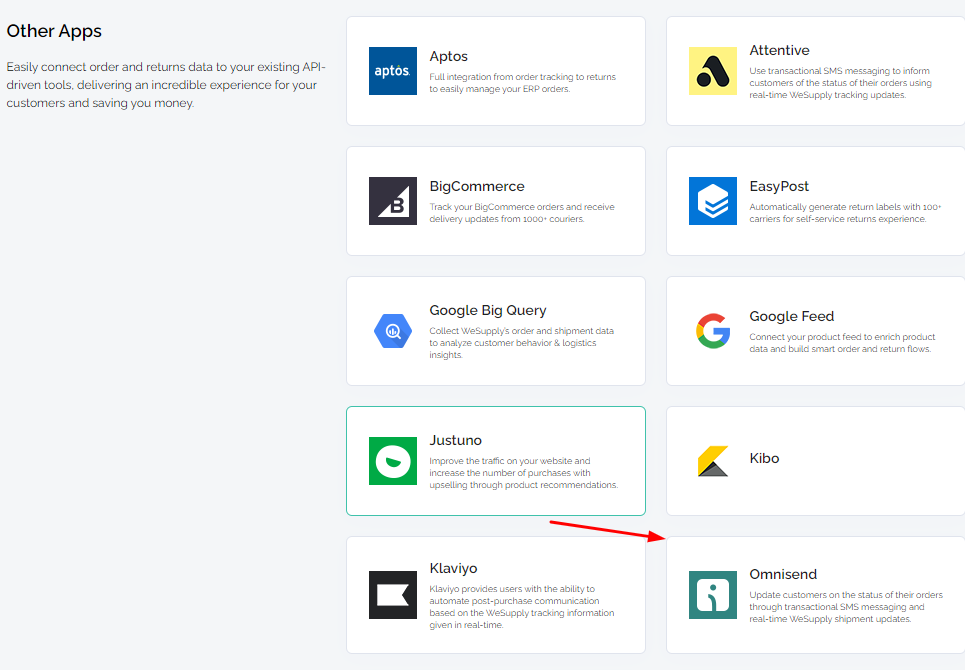Select the Justuno card title

(455, 441)
